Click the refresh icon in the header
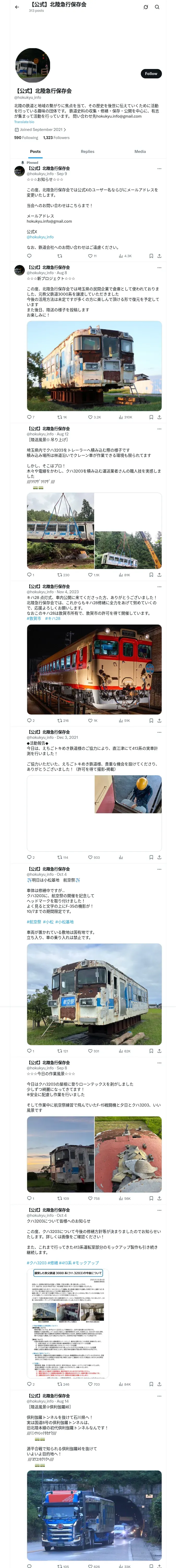The image size is (176, 1568). tap(146, 7)
